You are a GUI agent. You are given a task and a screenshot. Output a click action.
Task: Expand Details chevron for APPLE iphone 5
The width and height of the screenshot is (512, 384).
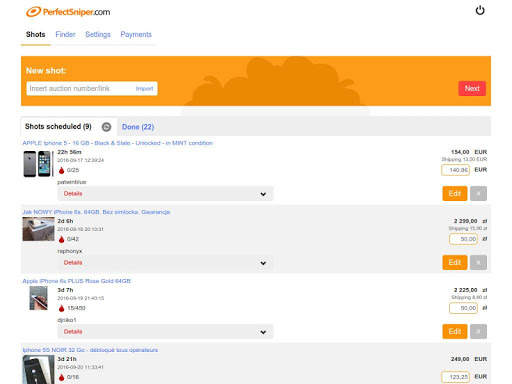[263, 194]
